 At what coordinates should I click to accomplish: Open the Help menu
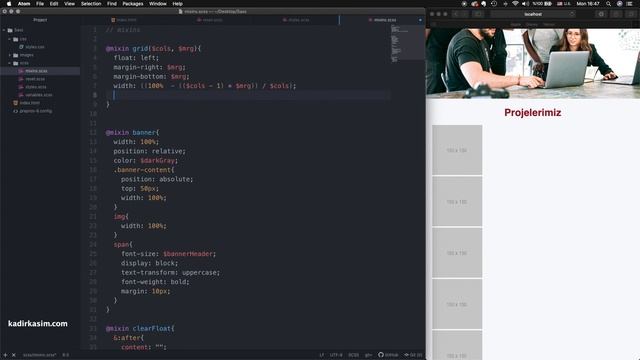178,4
